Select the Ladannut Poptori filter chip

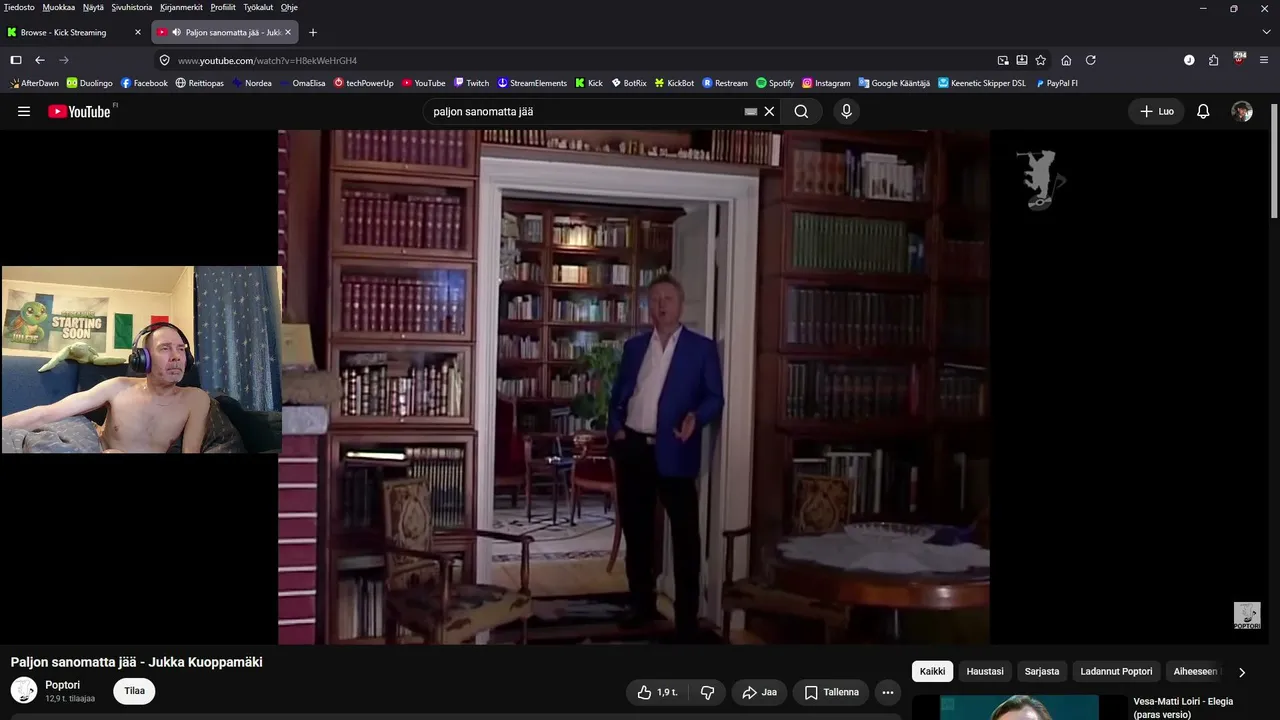(1116, 672)
